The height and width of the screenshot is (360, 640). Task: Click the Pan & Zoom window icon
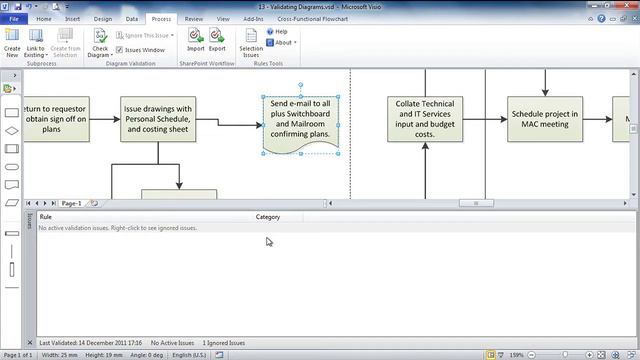[615, 355]
